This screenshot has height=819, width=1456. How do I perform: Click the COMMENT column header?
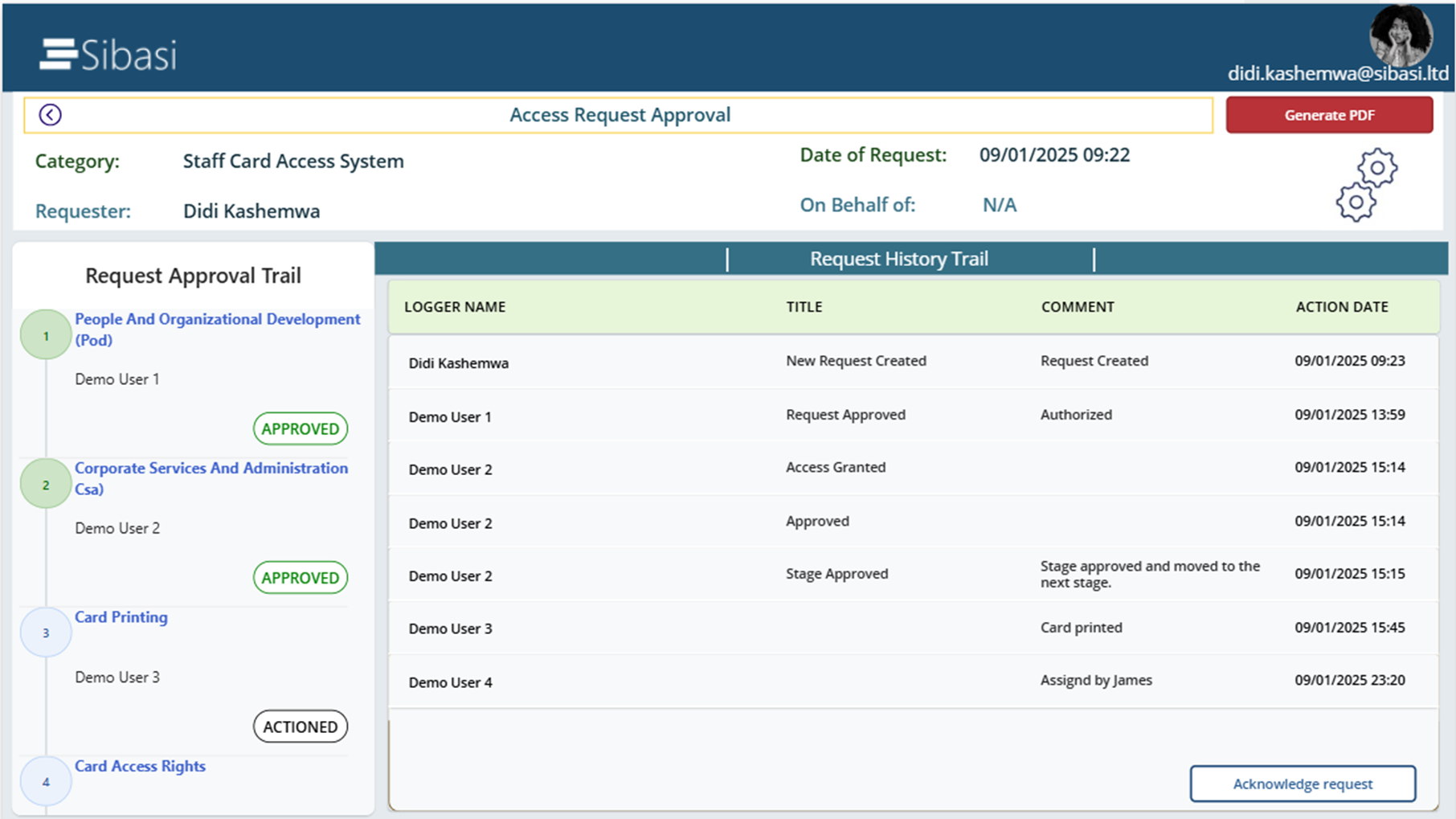coord(1078,307)
